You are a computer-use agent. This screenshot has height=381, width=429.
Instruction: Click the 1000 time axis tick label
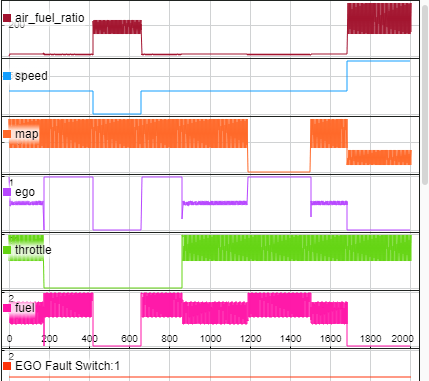(x=210, y=339)
